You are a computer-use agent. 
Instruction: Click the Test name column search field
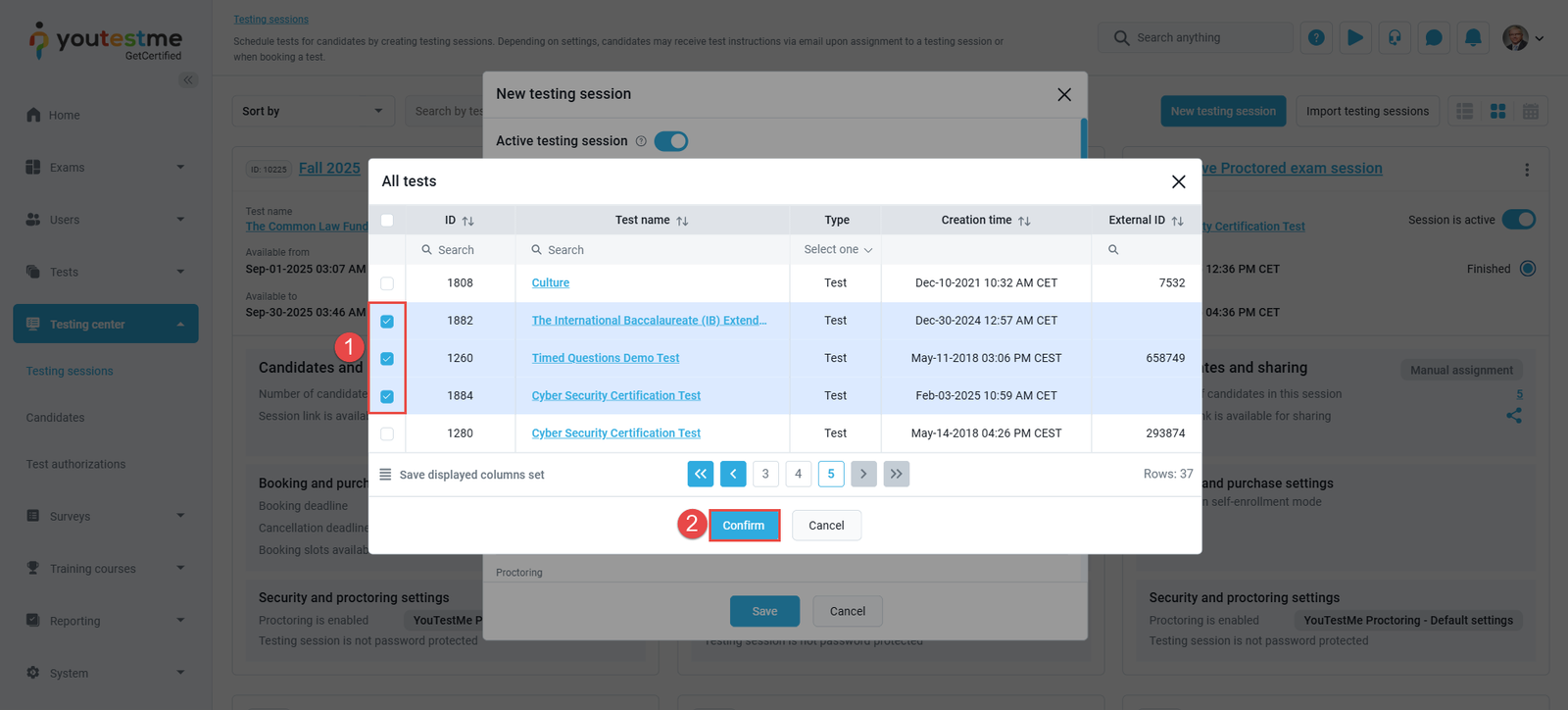[x=653, y=250]
